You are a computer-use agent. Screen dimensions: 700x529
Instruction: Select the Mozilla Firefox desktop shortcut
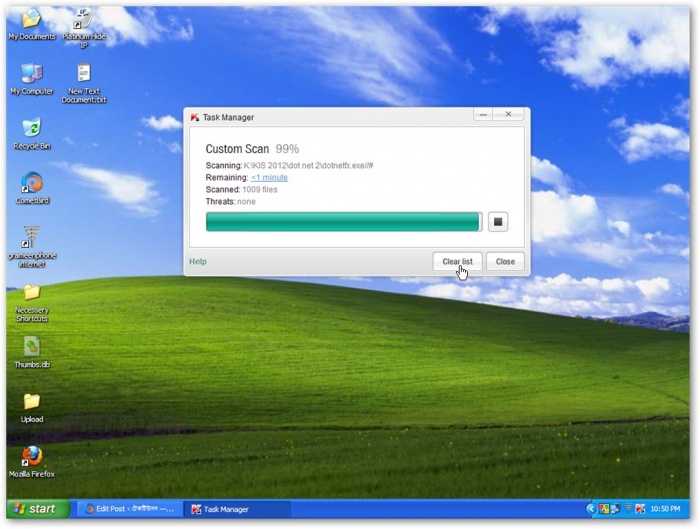click(x=32, y=462)
